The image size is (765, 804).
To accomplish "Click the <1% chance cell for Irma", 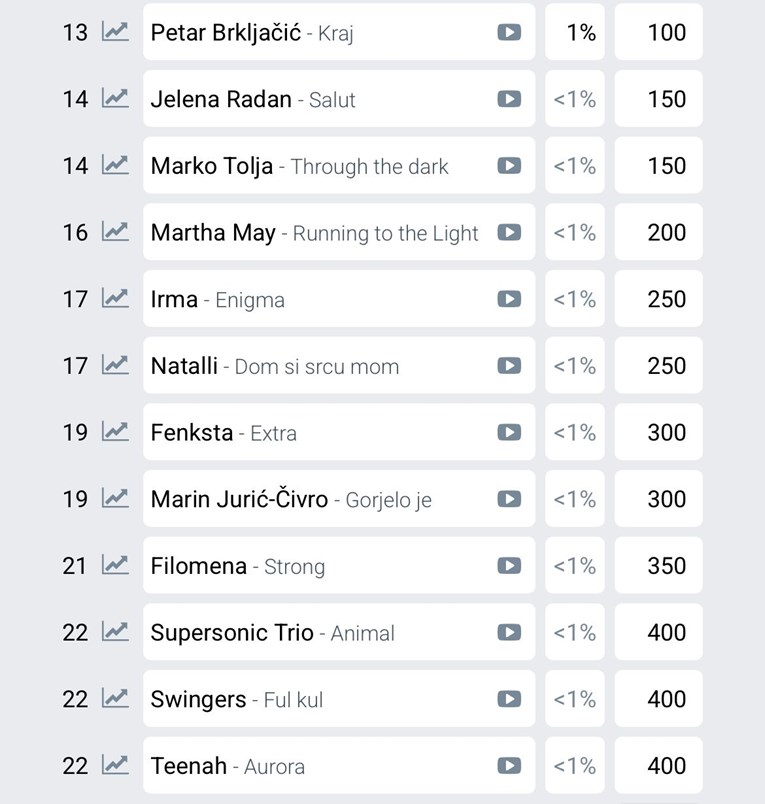I will pyautogui.click(x=575, y=299).
